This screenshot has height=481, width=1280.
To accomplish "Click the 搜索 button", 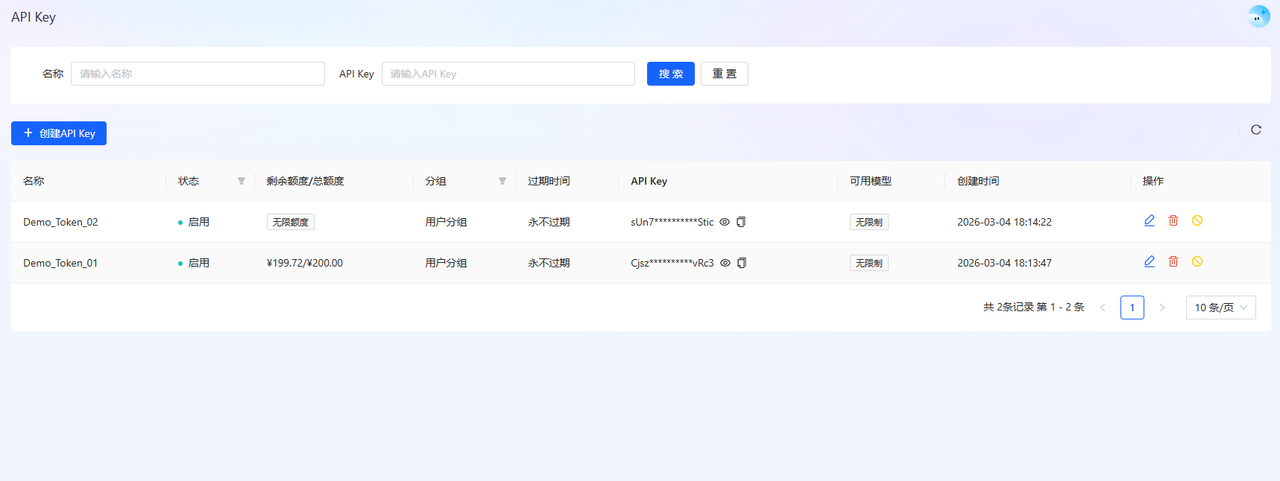I will pyautogui.click(x=671, y=74).
